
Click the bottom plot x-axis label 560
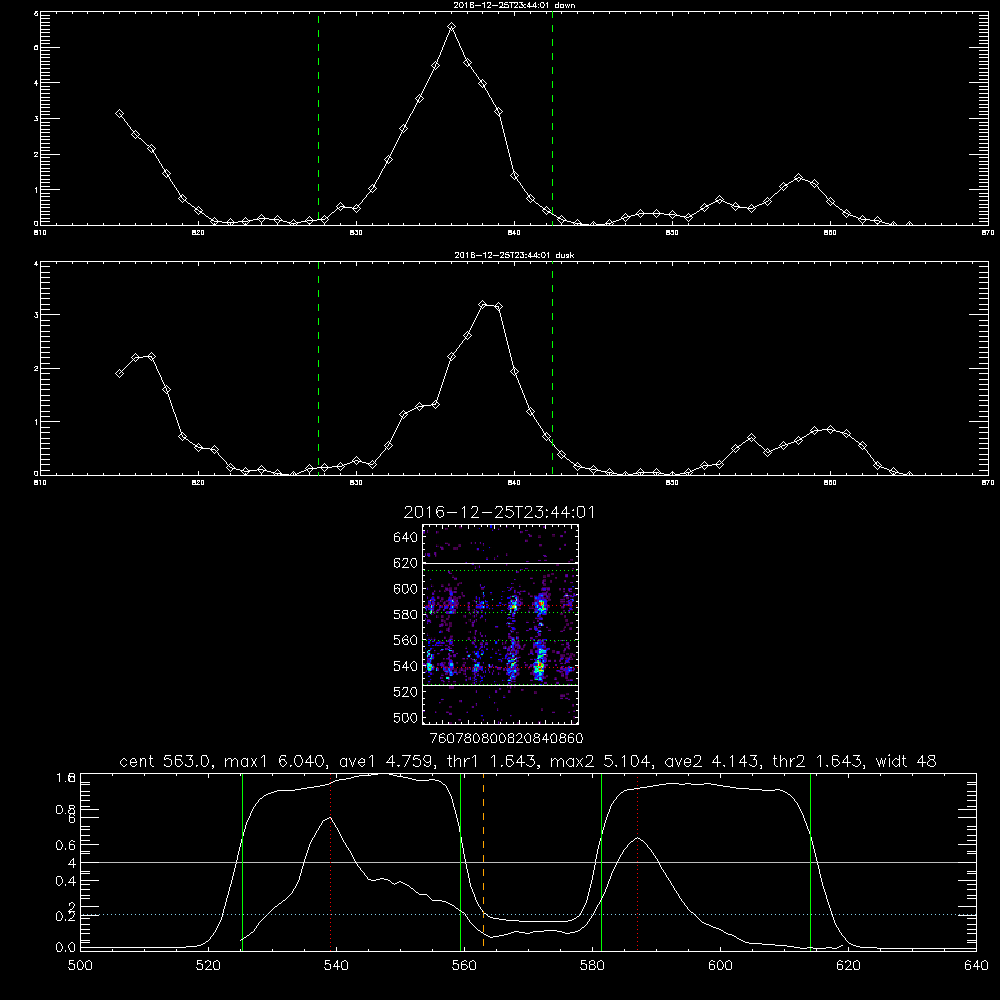click(x=464, y=966)
